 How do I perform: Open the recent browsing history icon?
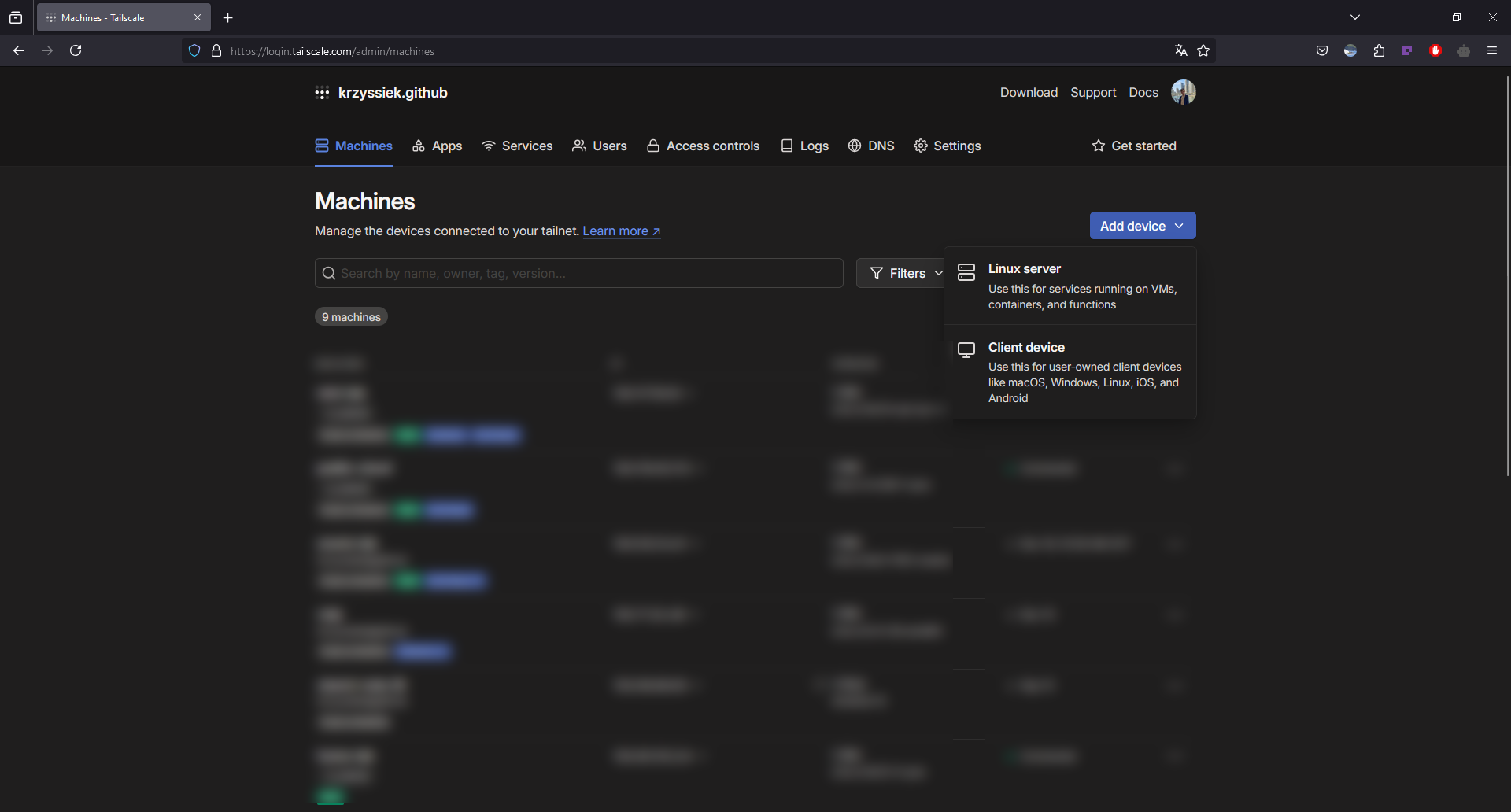16,17
